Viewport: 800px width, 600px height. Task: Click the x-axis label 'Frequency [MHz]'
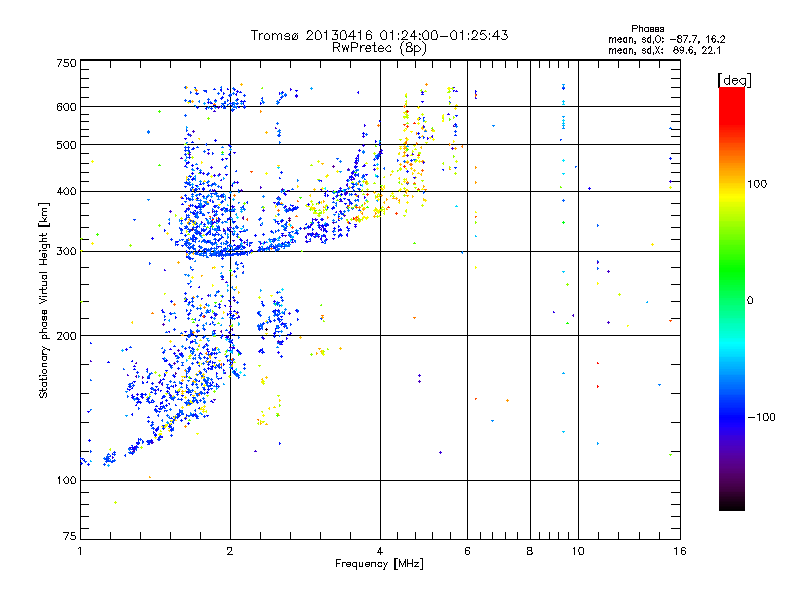[x=379, y=564]
